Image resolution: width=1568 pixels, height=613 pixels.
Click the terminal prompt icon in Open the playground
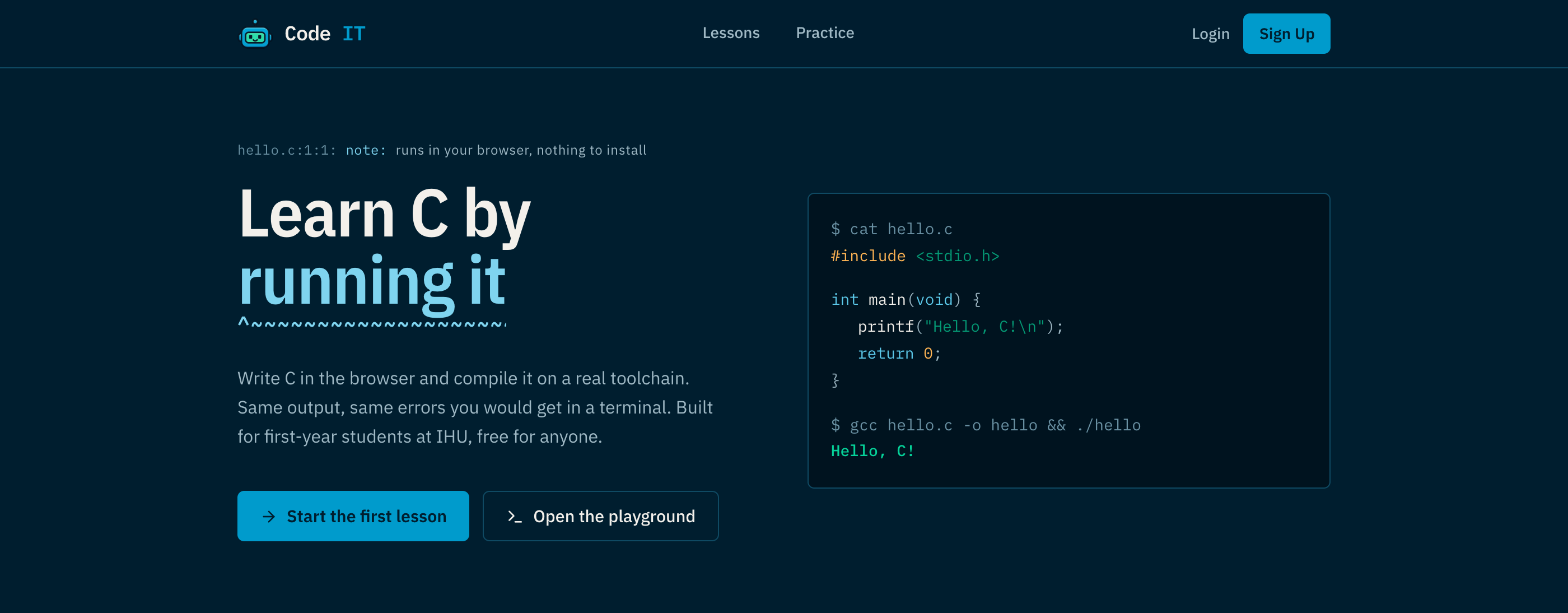pyautogui.click(x=514, y=516)
